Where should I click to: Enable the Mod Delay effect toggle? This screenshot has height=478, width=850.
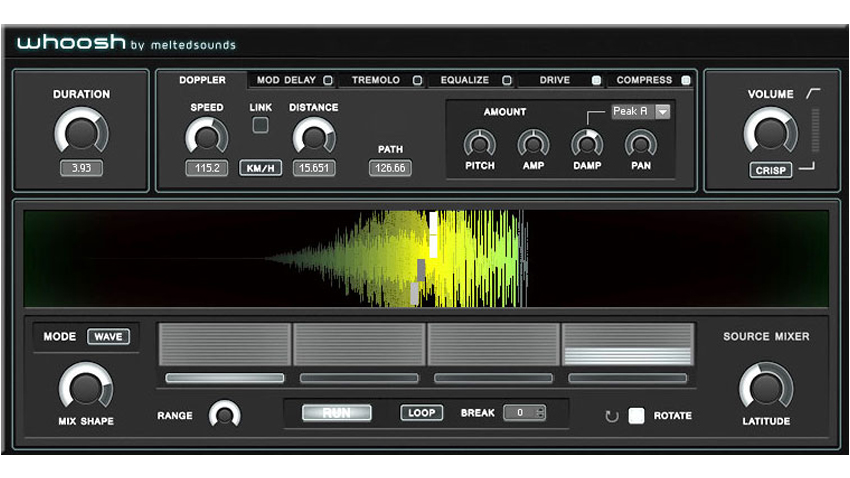(328, 80)
